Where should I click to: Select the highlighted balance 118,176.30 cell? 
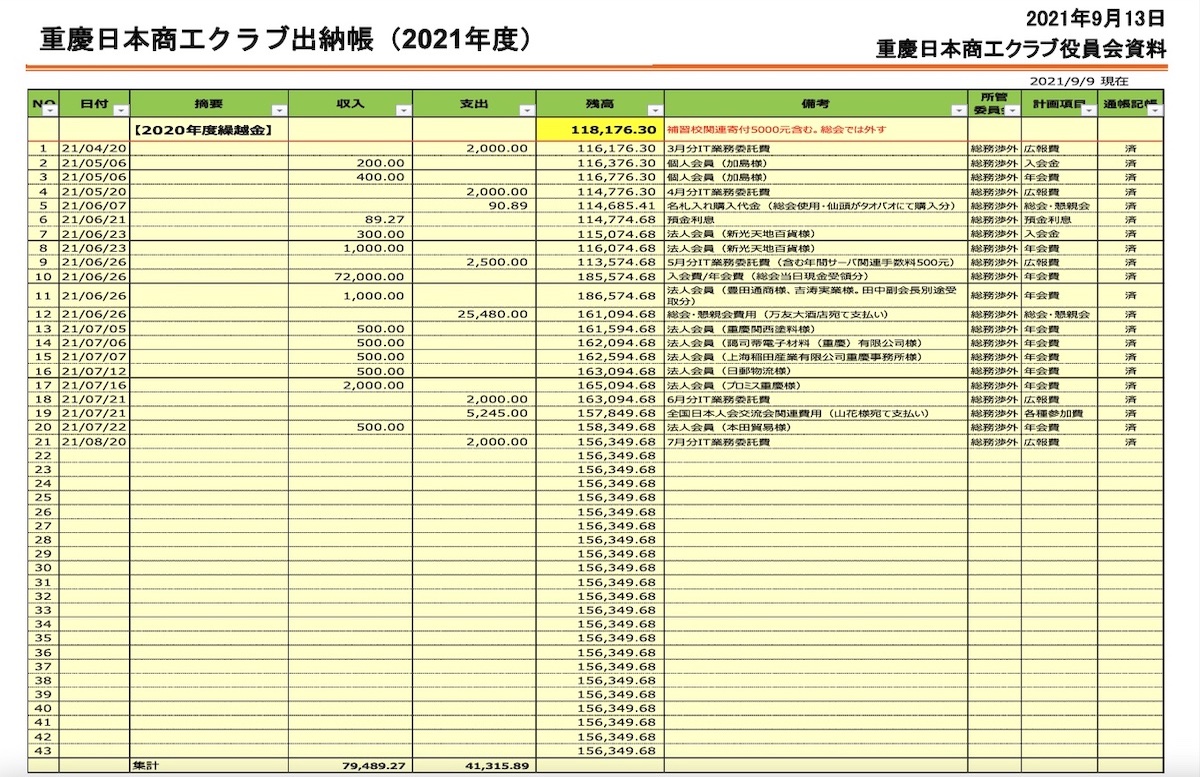[x=600, y=130]
